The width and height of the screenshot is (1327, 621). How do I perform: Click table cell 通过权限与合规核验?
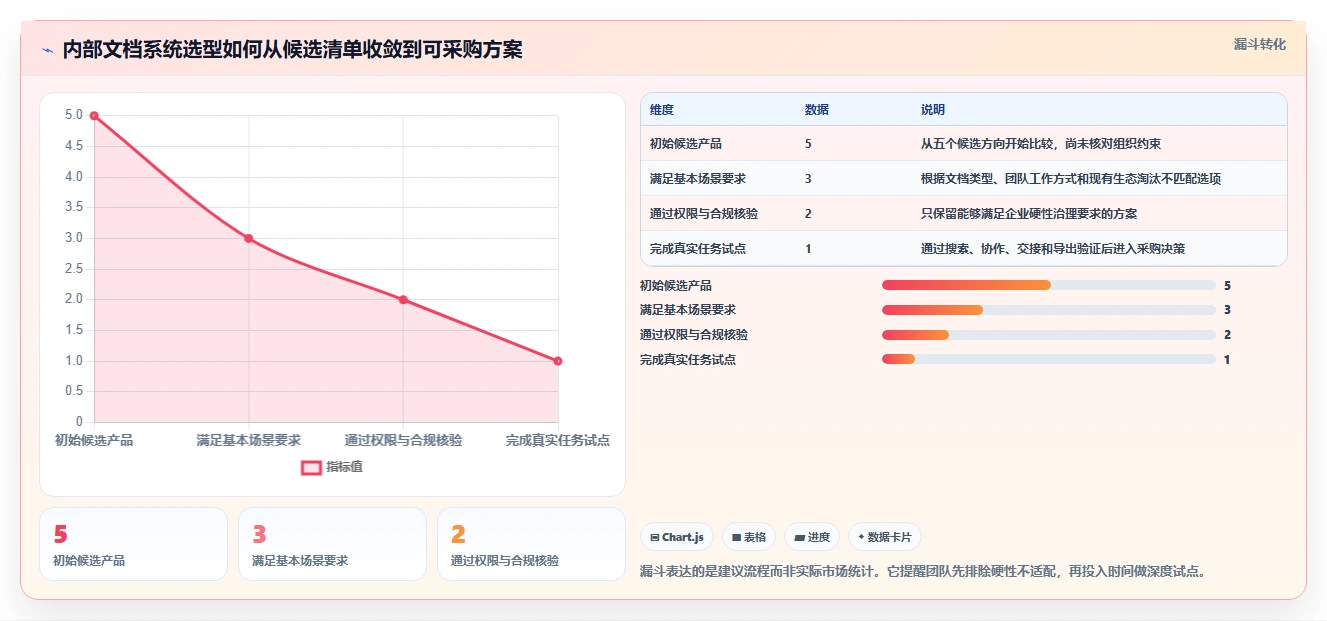[704, 214]
